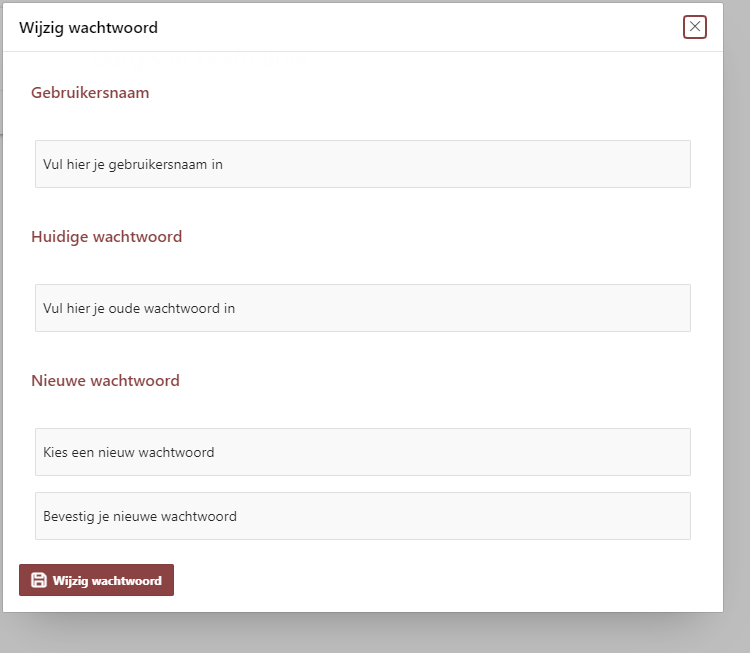Click placeholder text Vul hier je gebruikersnaam in
This screenshot has width=750, height=653.
click(x=133, y=165)
